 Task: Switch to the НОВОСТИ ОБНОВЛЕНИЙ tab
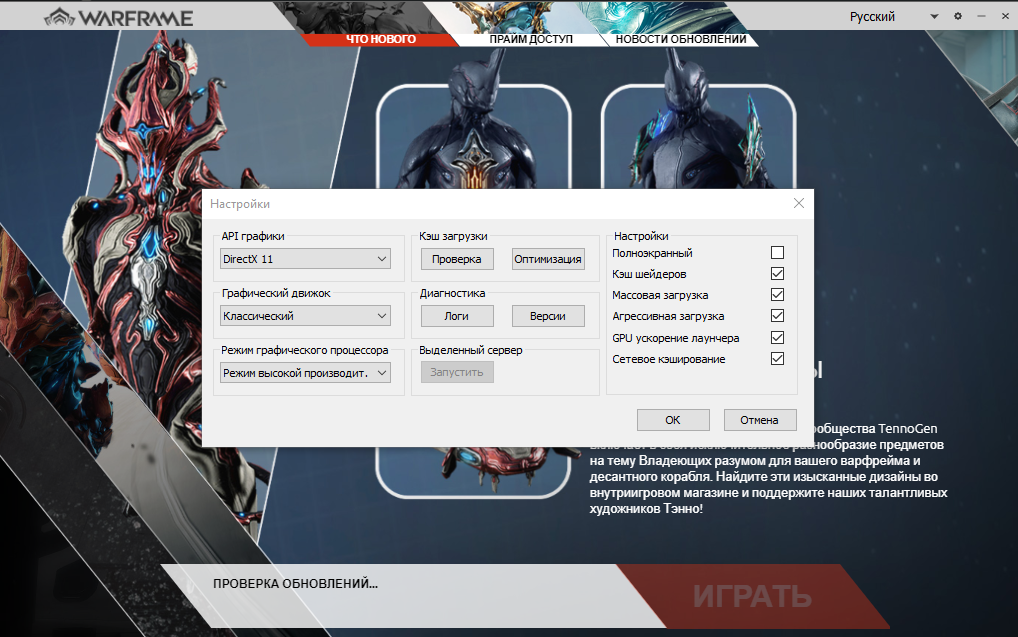[x=681, y=39]
